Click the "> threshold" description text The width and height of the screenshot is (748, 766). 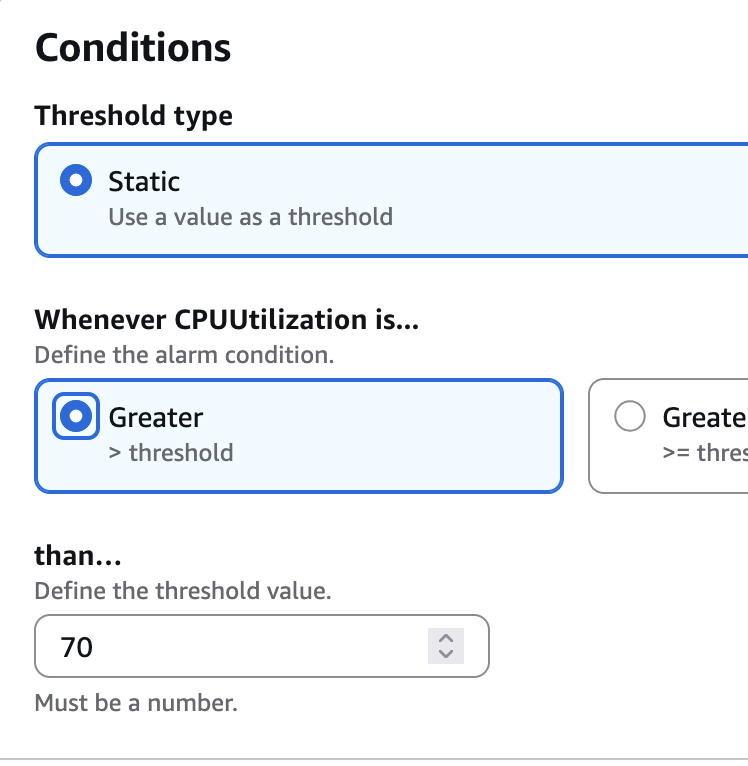171,452
